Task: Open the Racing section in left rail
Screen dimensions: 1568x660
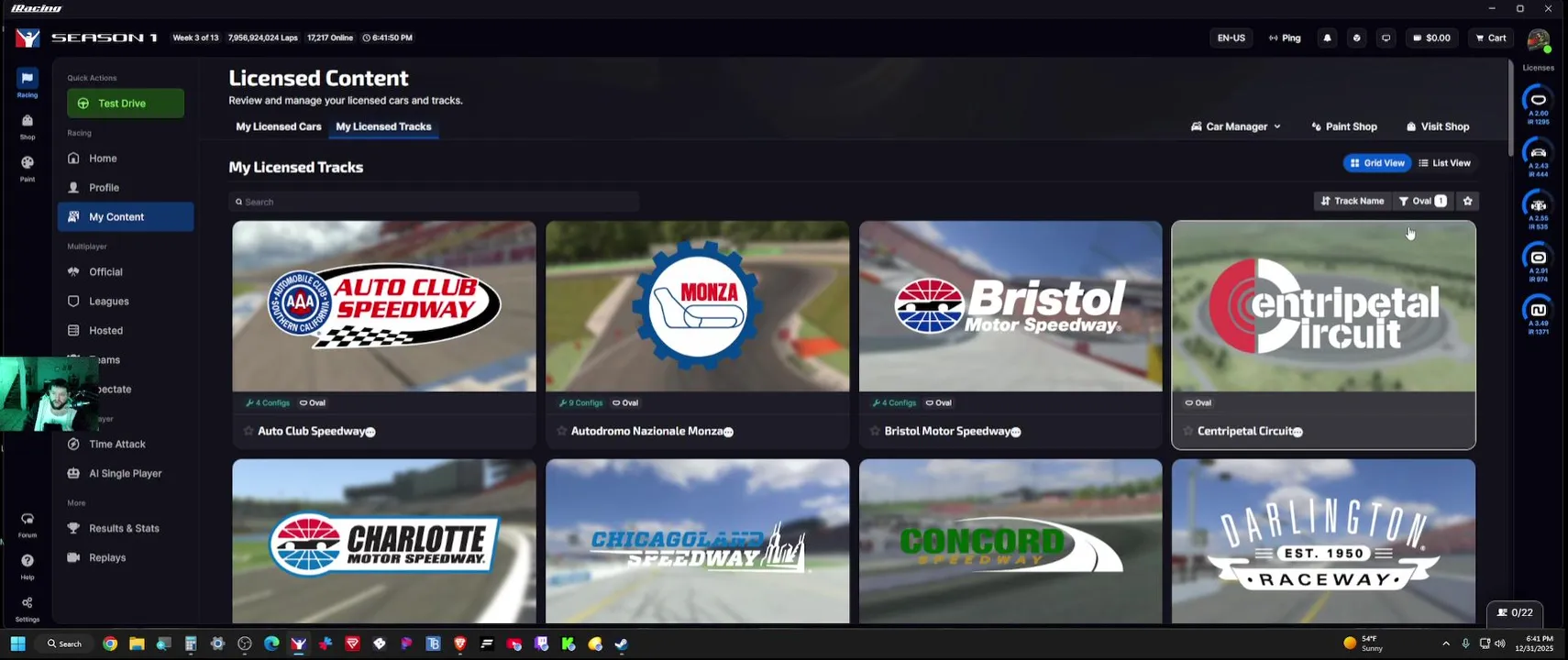Action: point(28,83)
